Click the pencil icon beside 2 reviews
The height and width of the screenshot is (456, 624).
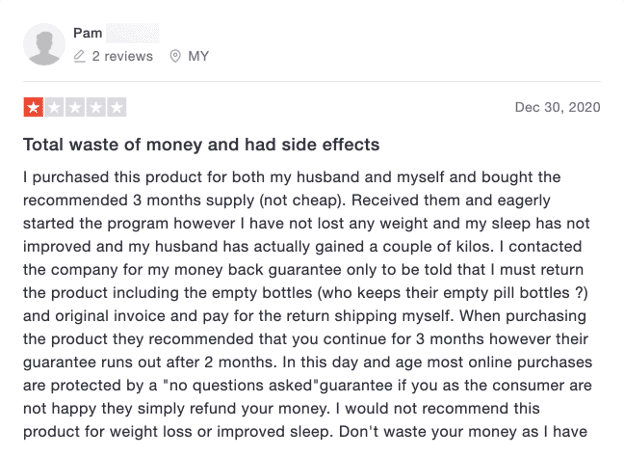tap(80, 56)
